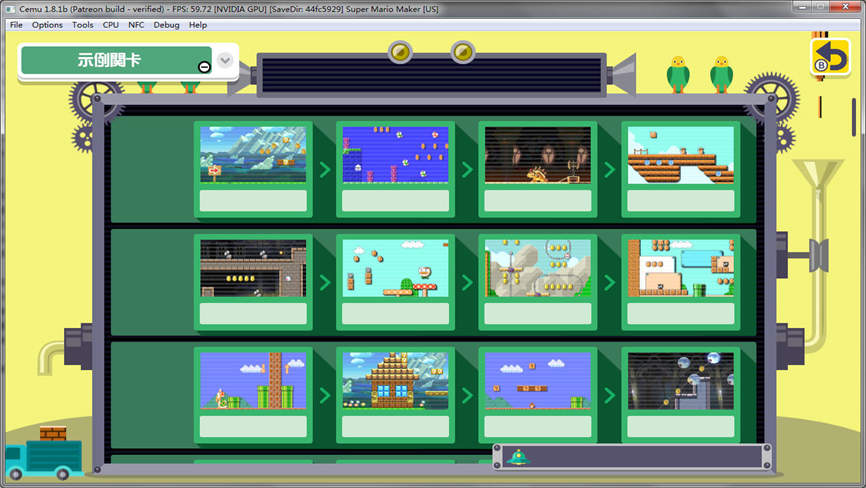Image resolution: width=866 pixels, height=488 pixels.
Task: Open the CPU menu
Action: pos(110,25)
